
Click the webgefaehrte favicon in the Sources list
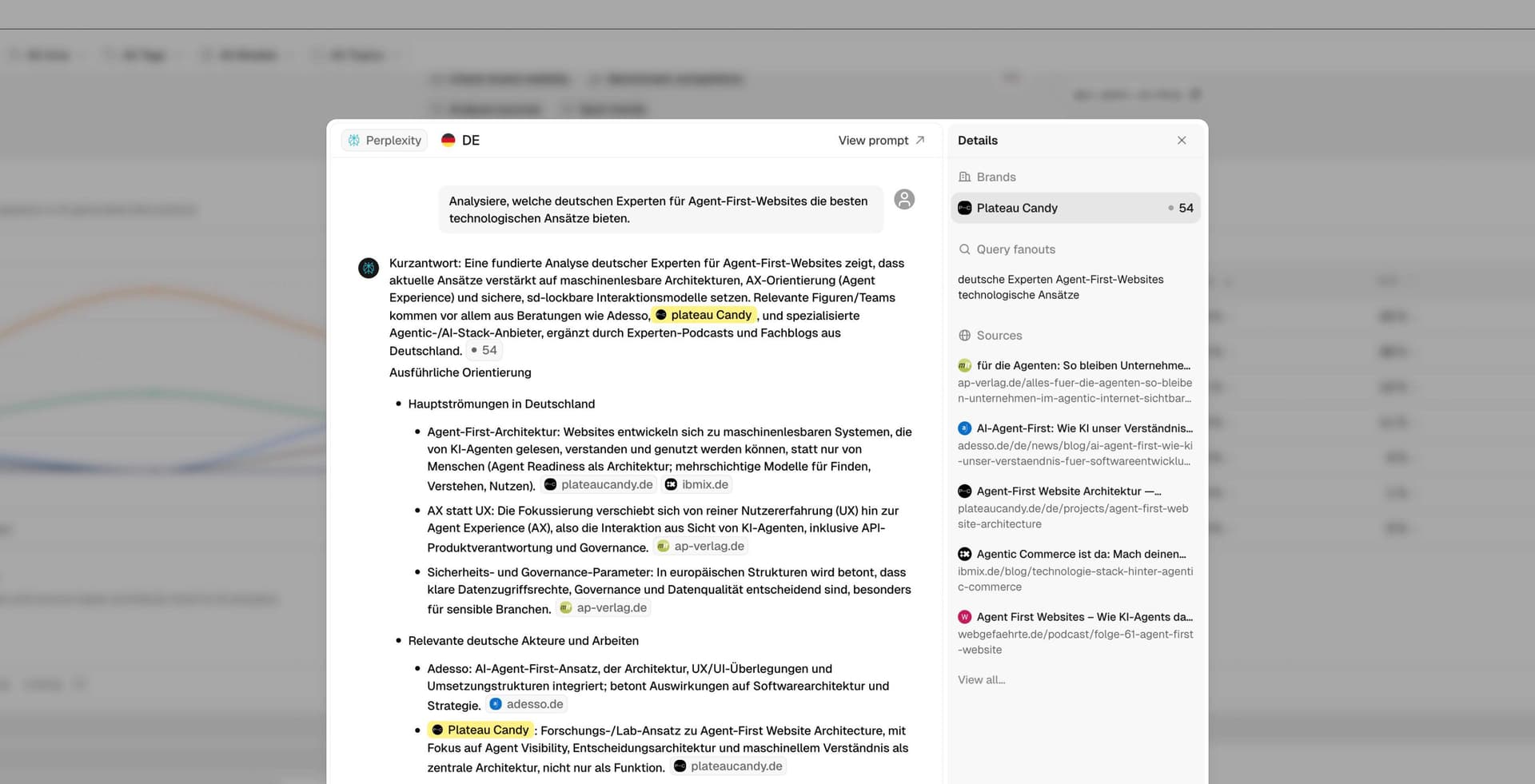pyautogui.click(x=965, y=617)
